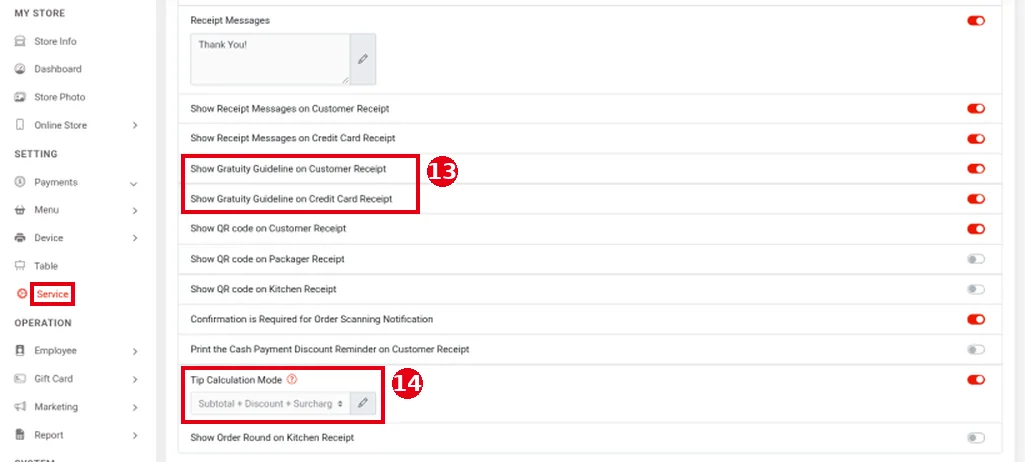
Task: Click the Payments dollar icon
Action: tap(20, 182)
